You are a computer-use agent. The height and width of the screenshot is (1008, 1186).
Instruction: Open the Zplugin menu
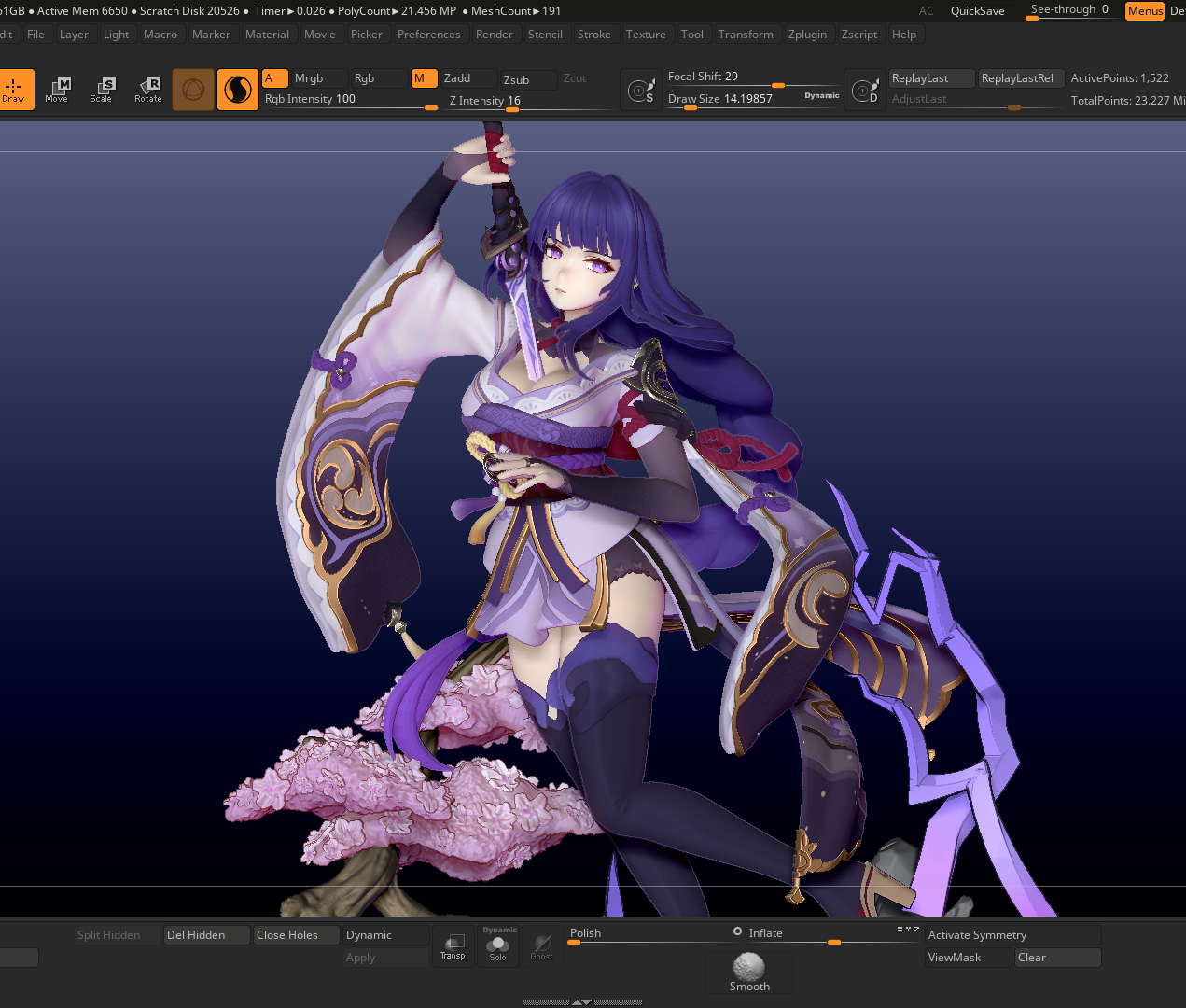[x=807, y=35]
